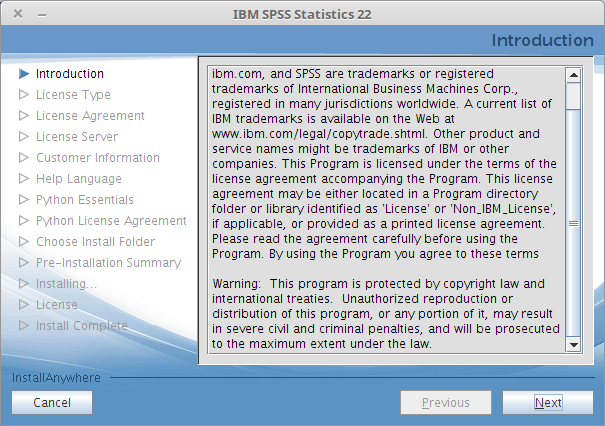Select the Choose Install Folder step
605x426 pixels.
pyautogui.click(x=95, y=242)
